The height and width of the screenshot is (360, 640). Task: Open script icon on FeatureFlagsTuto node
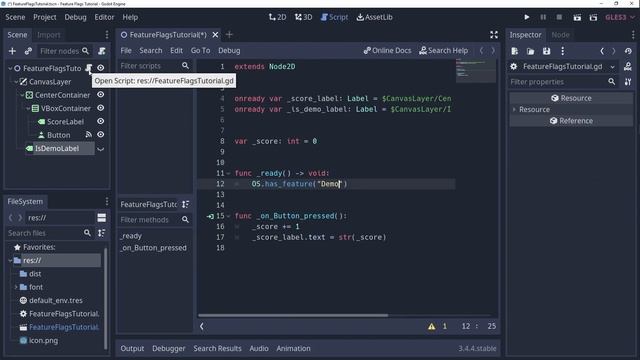pos(89,68)
